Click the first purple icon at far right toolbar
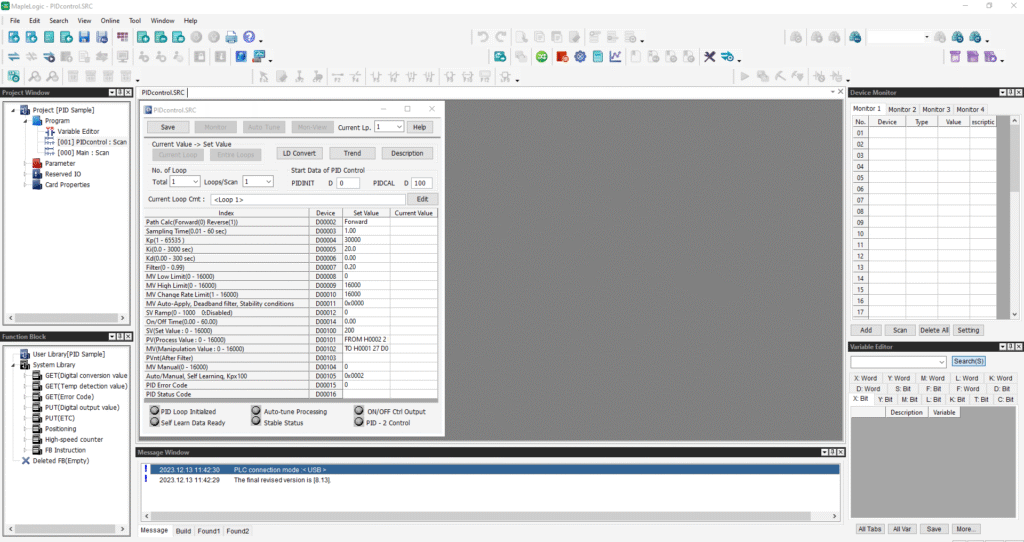 955,57
